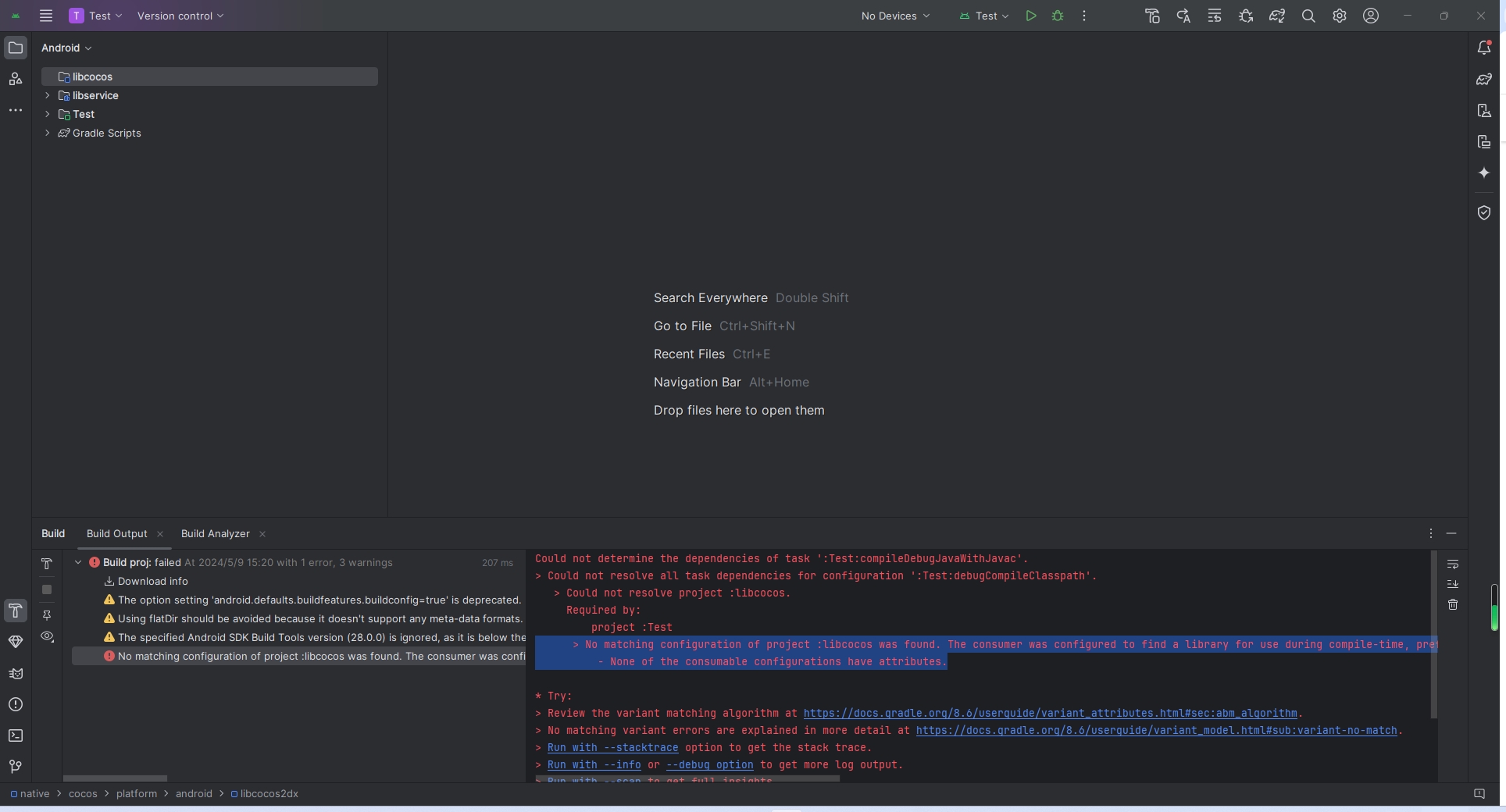Image resolution: width=1506 pixels, height=812 pixels.
Task: Click the build console horizontal scrollbar
Action: [687, 778]
